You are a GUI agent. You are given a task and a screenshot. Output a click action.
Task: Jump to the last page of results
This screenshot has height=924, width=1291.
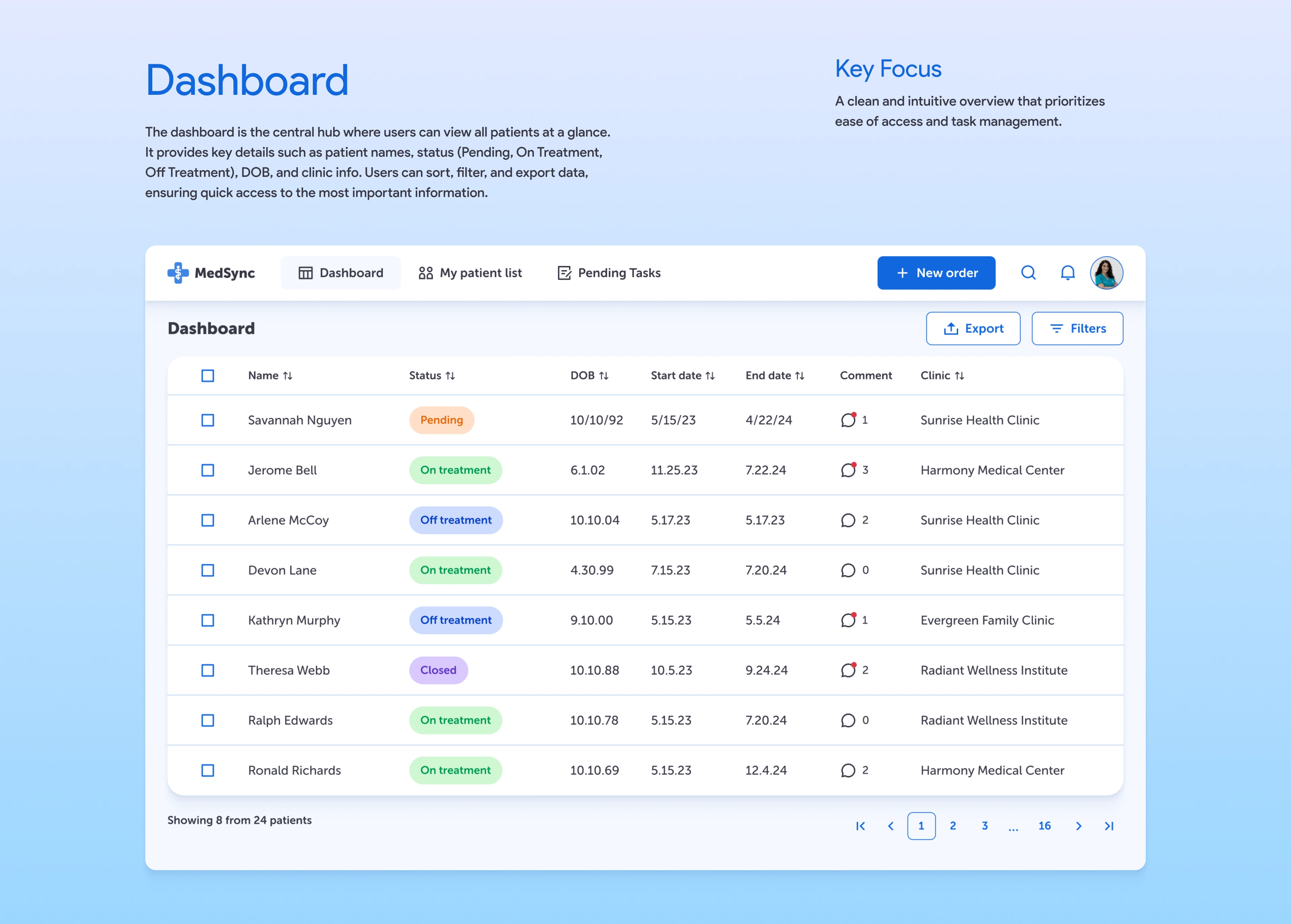1109,826
